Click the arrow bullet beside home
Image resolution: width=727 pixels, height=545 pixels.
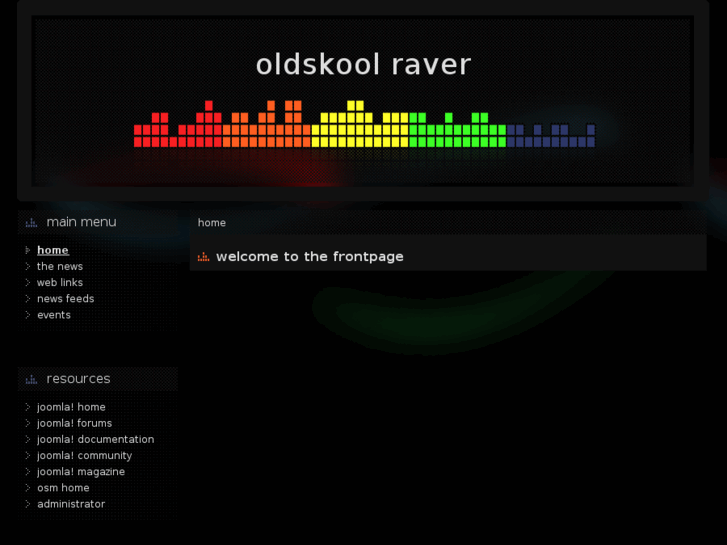coord(27,250)
